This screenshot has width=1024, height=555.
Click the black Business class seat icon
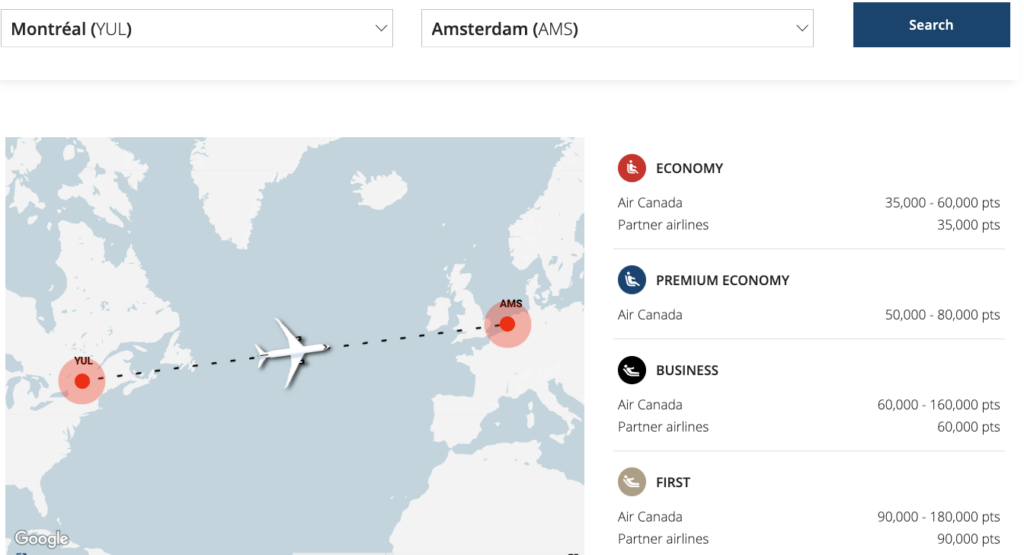click(x=632, y=370)
